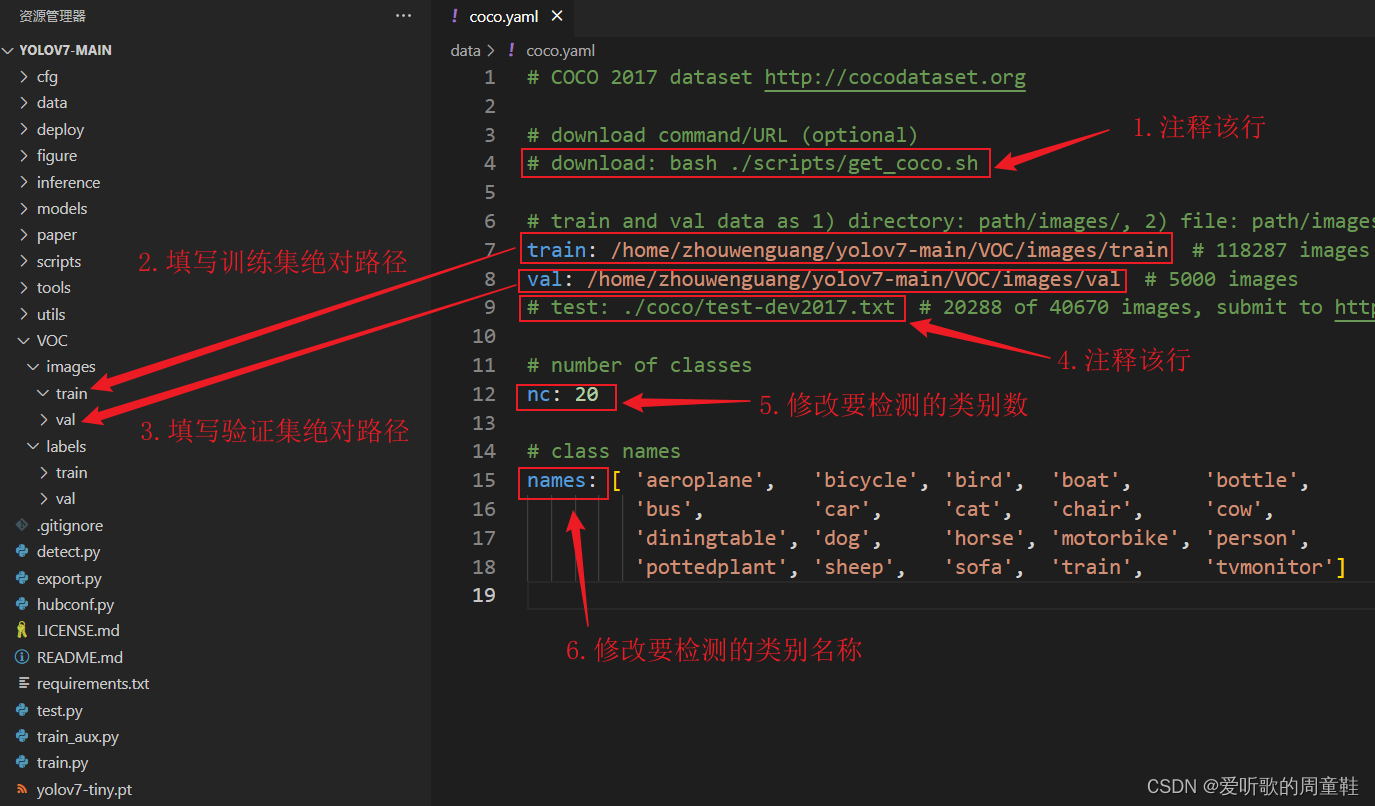
Task: Open hubconf.py via its Python icon
Action: [23, 605]
